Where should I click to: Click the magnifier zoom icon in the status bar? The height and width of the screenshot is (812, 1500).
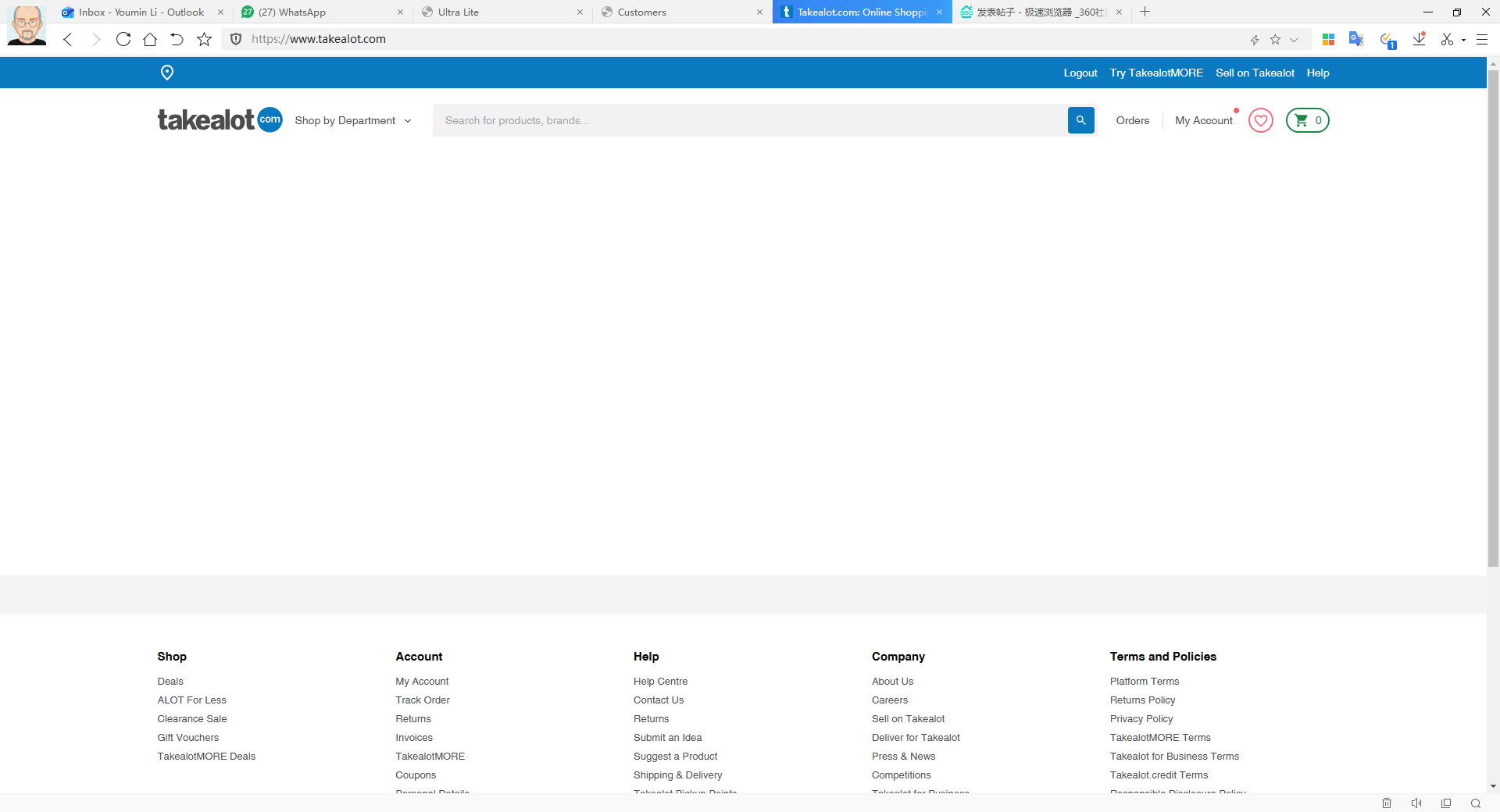tap(1476, 803)
